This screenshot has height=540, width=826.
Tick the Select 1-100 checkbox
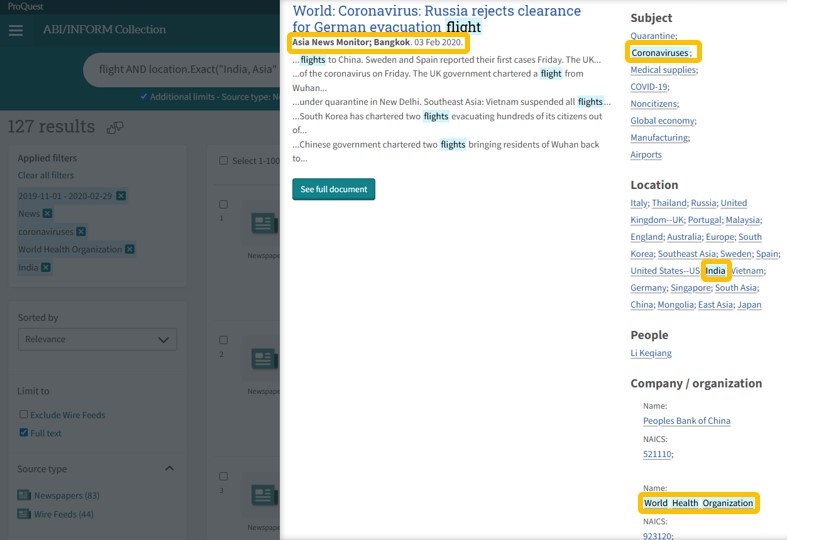pos(224,160)
